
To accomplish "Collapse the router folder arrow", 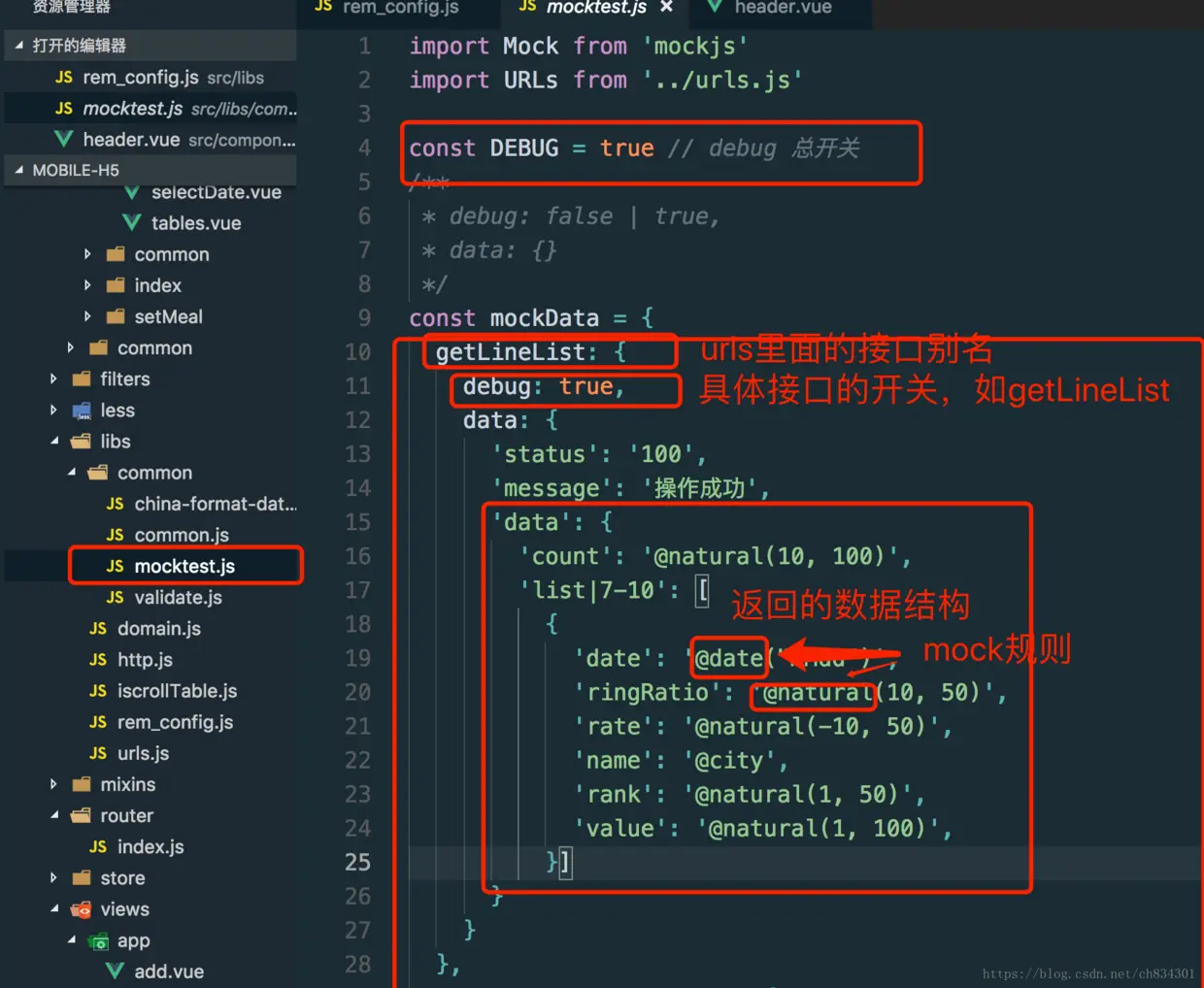I will pyautogui.click(x=53, y=815).
